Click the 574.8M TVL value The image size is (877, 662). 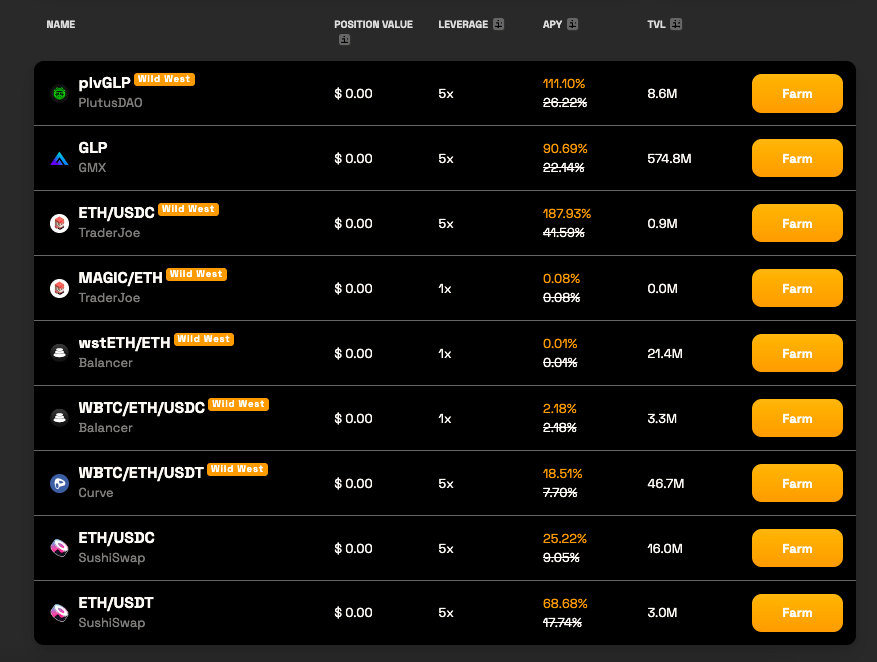669,159
